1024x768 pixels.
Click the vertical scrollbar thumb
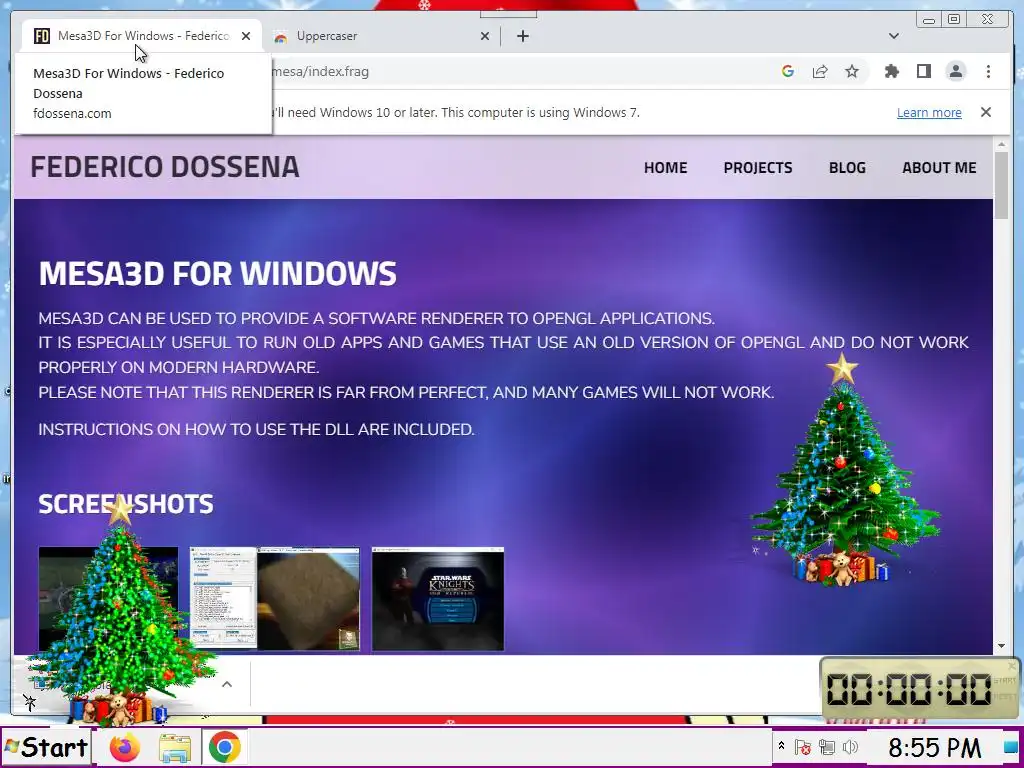point(1001,185)
